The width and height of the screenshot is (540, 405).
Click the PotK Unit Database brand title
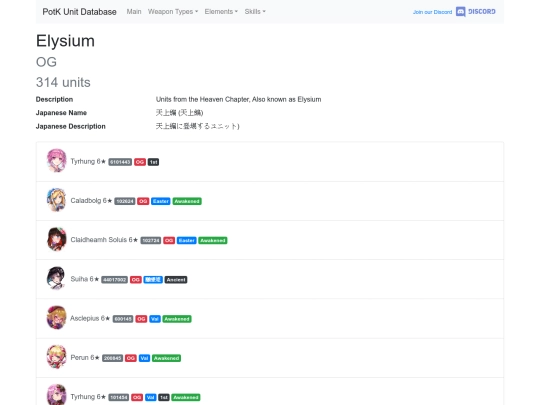[x=80, y=12]
